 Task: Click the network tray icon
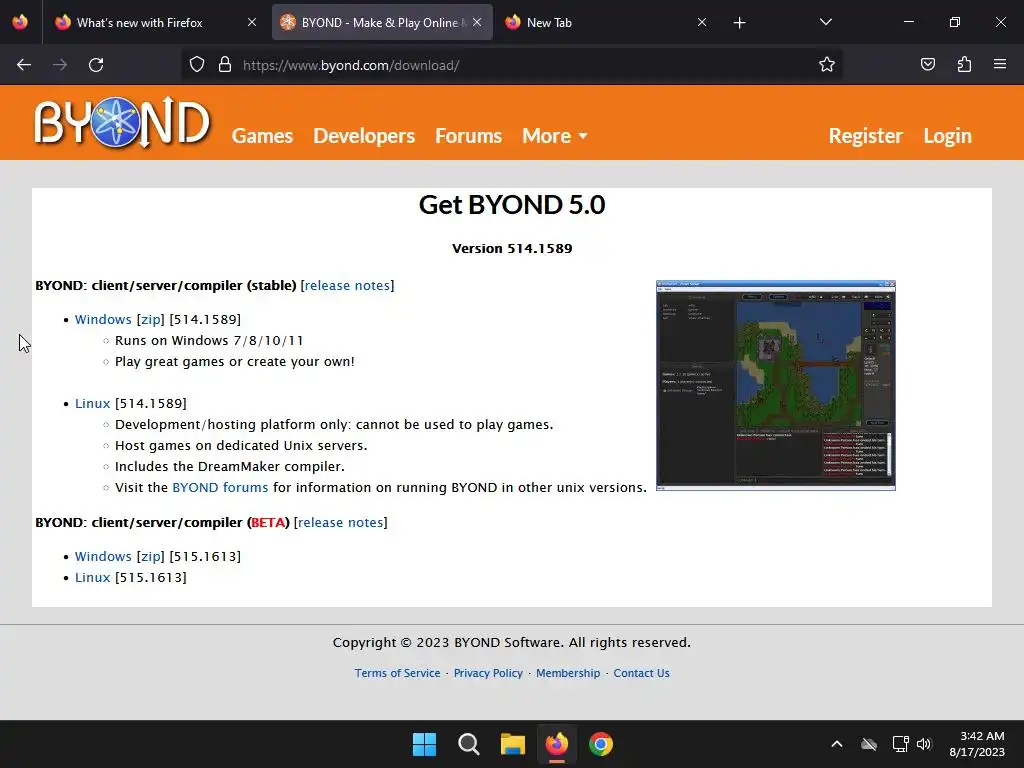tap(901, 744)
